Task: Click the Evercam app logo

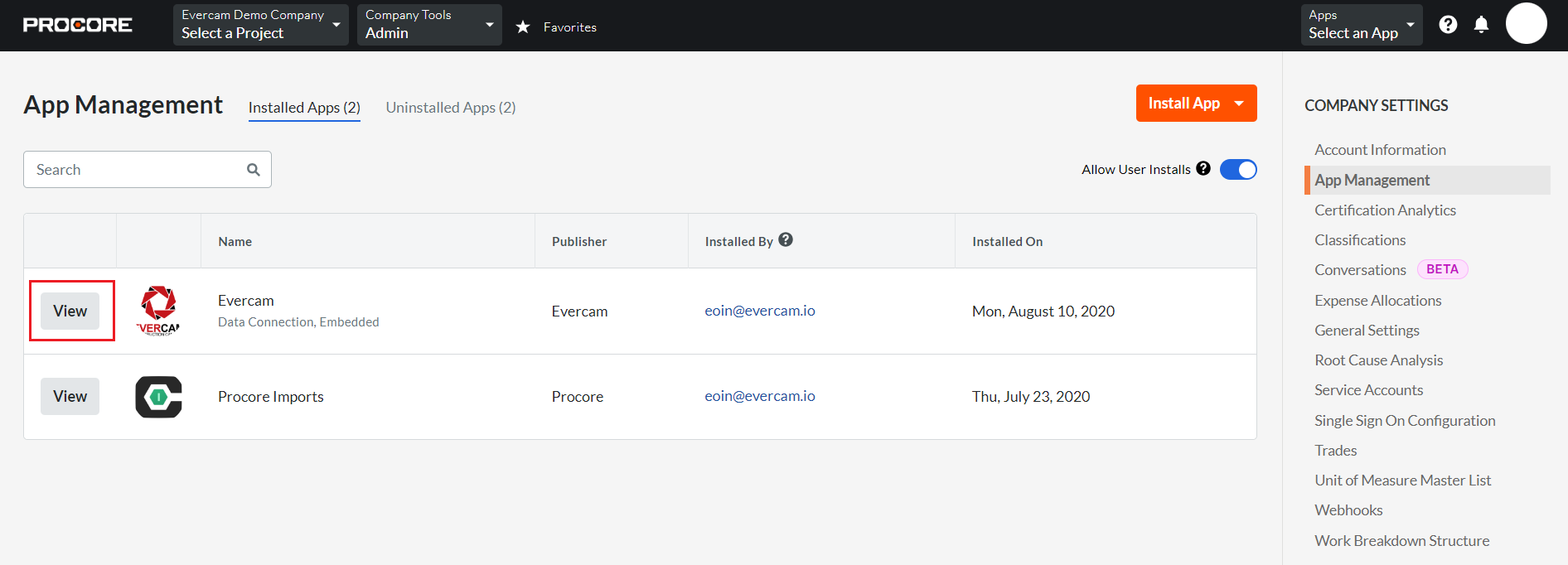Action: (x=158, y=311)
